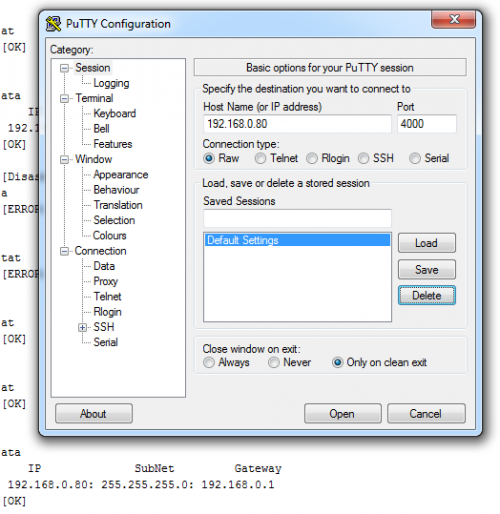Image resolution: width=500 pixels, height=514 pixels.
Task: Open the Logging category
Action: click(111, 83)
